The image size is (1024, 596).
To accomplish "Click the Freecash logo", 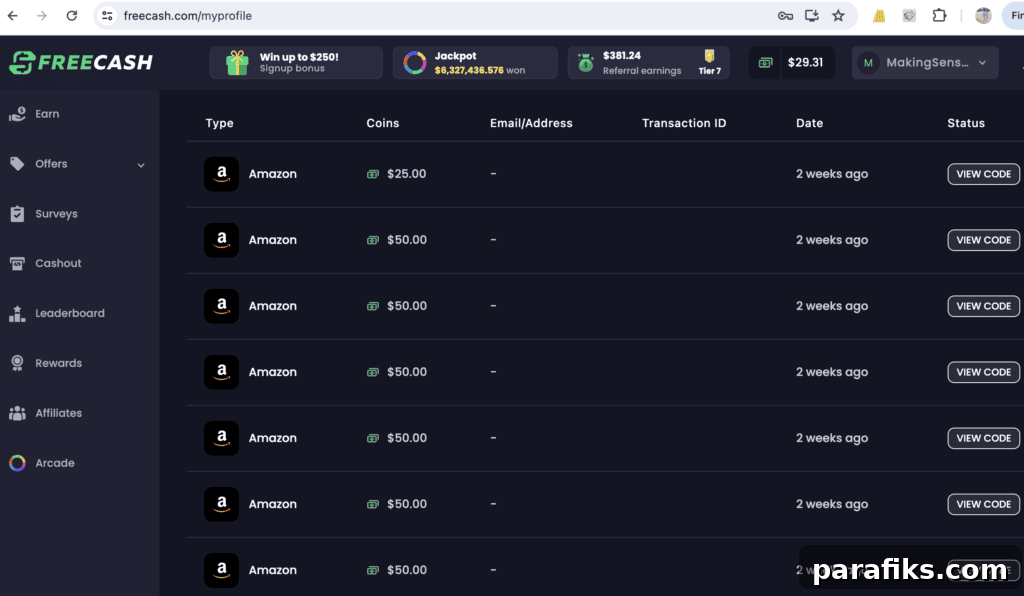I will (81, 63).
